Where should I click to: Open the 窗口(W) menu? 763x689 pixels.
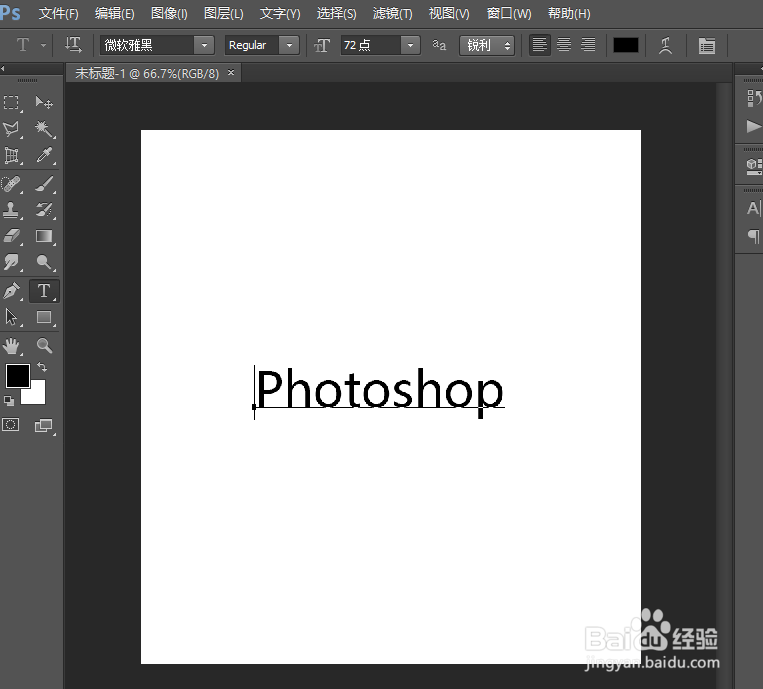click(509, 14)
